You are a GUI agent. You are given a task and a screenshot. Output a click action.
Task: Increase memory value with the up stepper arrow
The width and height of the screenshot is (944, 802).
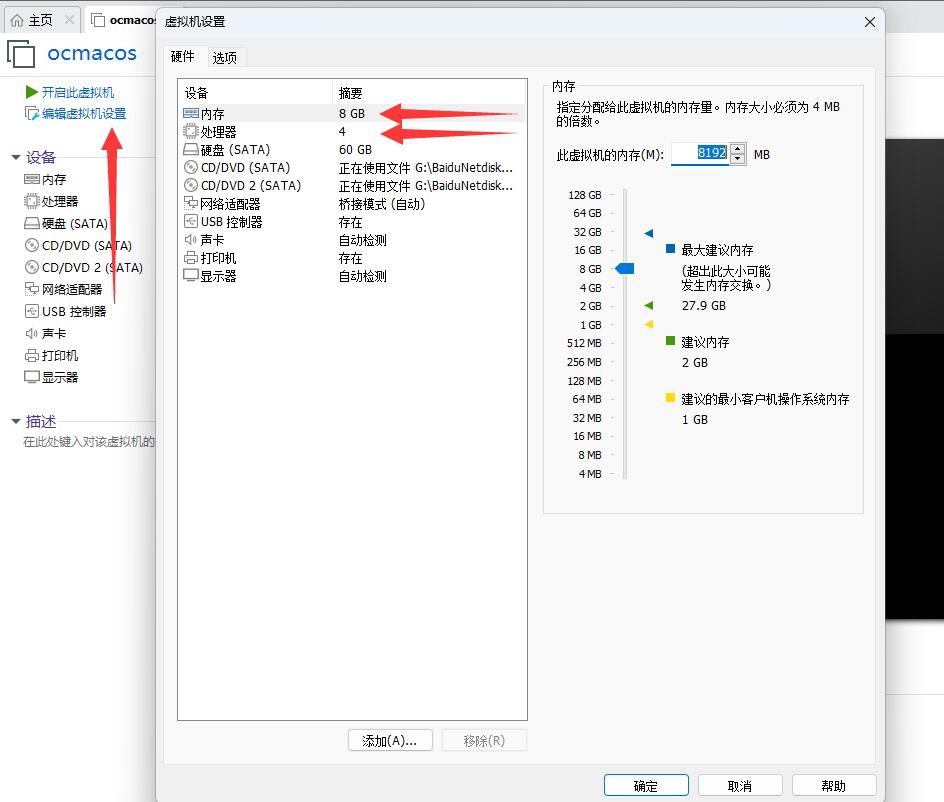coord(738,149)
